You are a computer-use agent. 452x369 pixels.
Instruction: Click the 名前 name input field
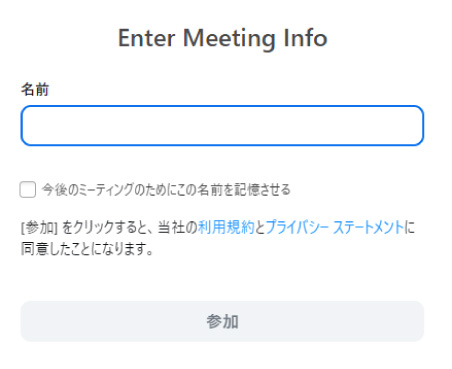coord(222,126)
